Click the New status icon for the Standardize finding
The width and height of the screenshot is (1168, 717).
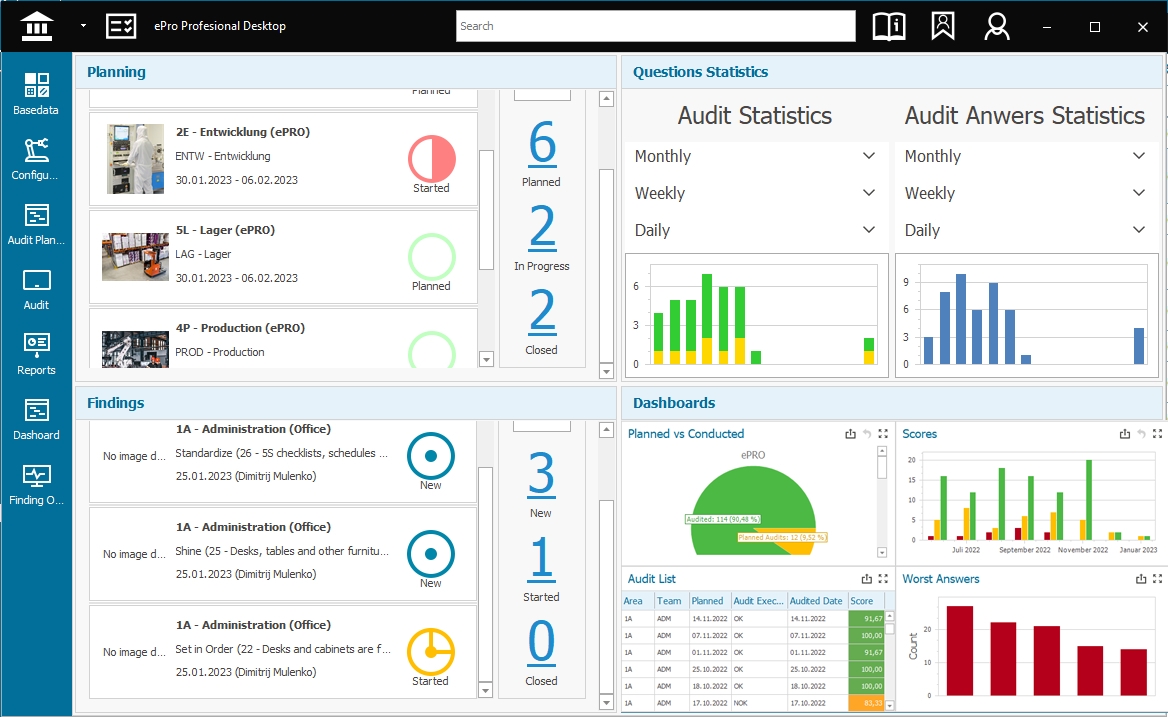tap(431, 456)
